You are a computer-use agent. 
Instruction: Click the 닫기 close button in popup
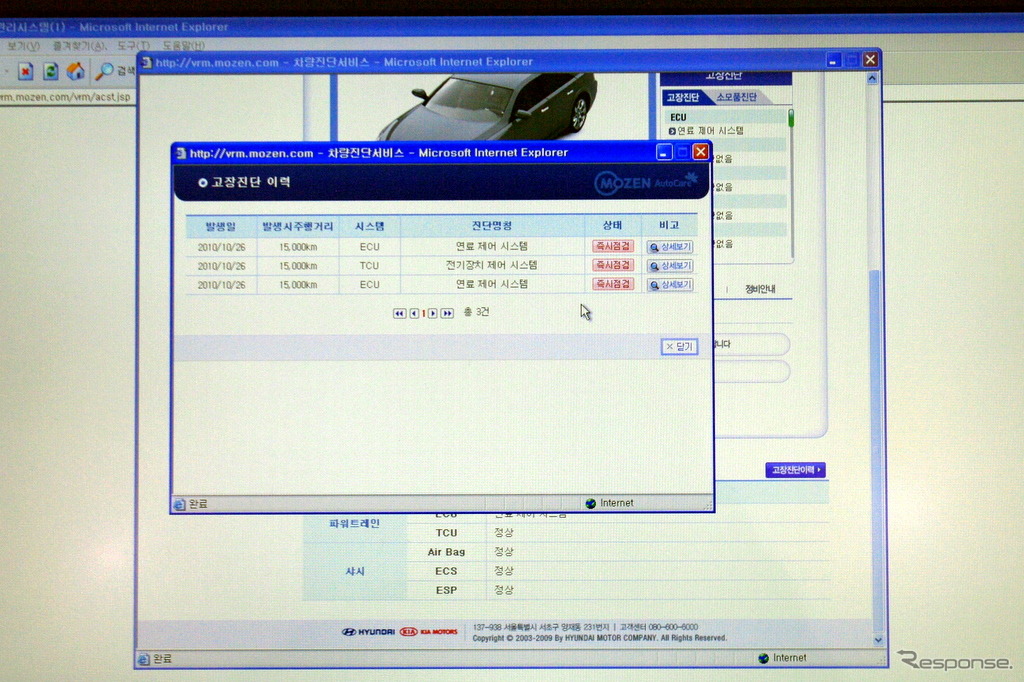coord(679,346)
